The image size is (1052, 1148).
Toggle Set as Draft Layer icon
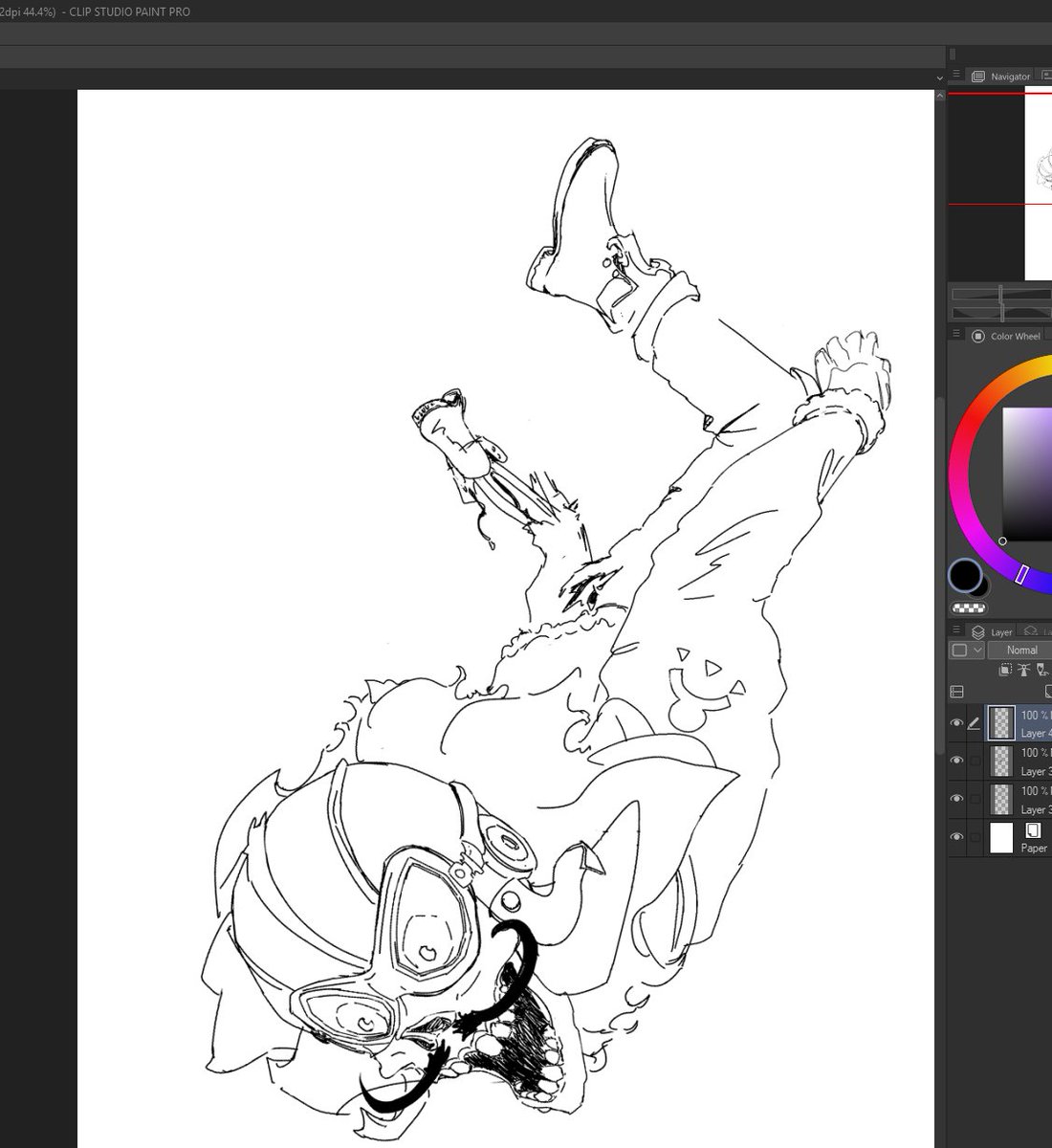click(x=1043, y=672)
